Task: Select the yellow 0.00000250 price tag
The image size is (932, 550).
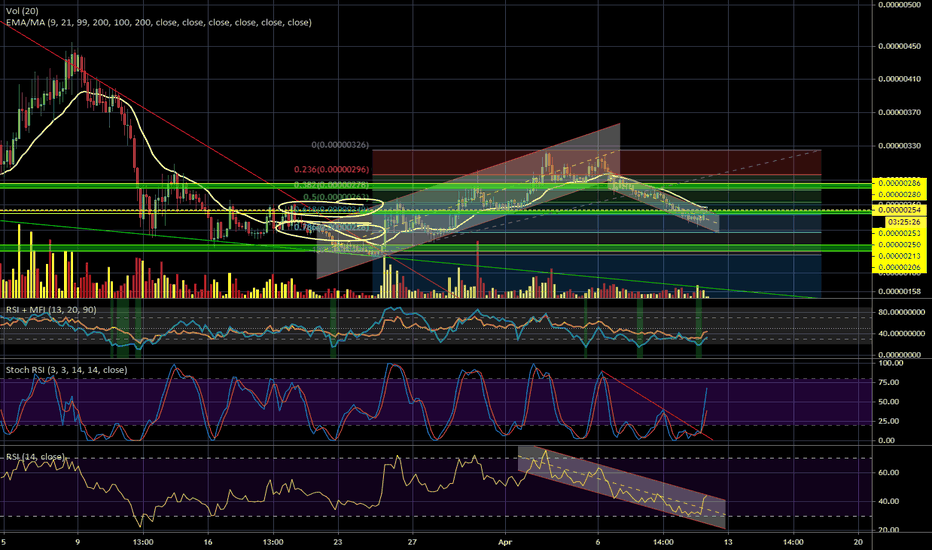Action: tap(899, 244)
